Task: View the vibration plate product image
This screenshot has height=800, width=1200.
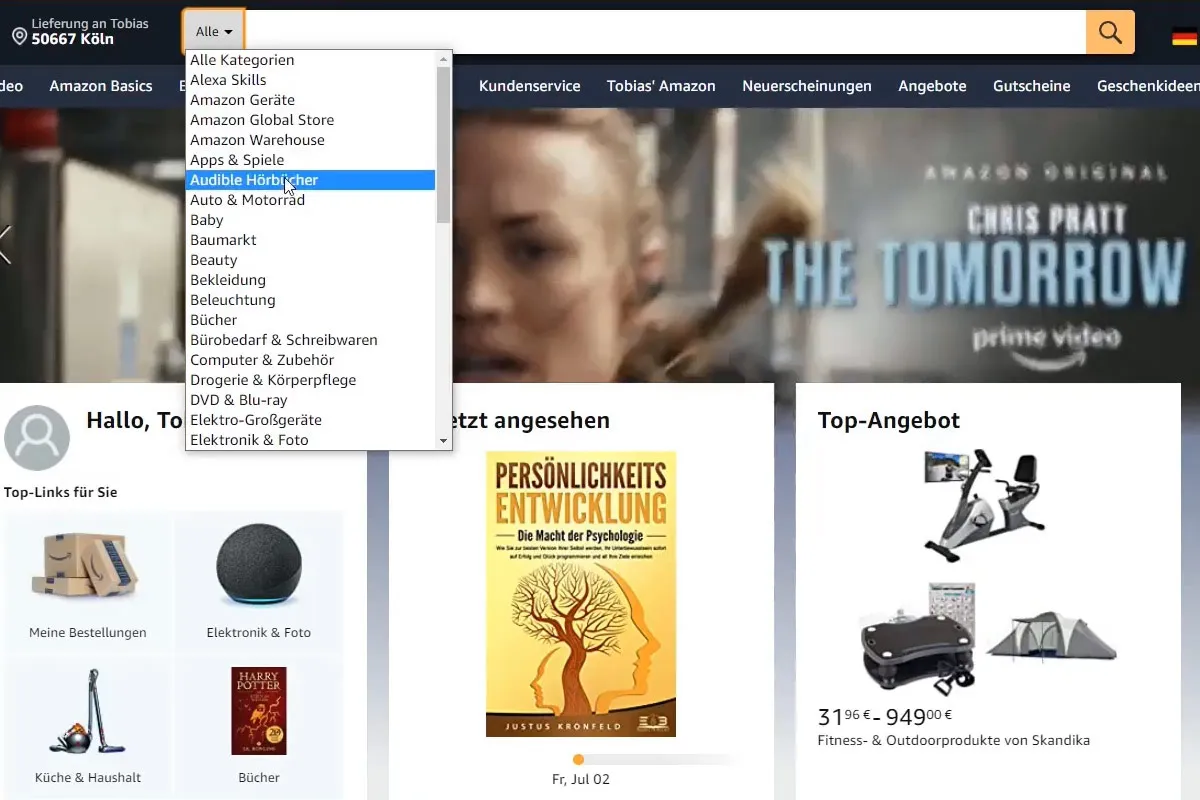Action: (917, 638)
